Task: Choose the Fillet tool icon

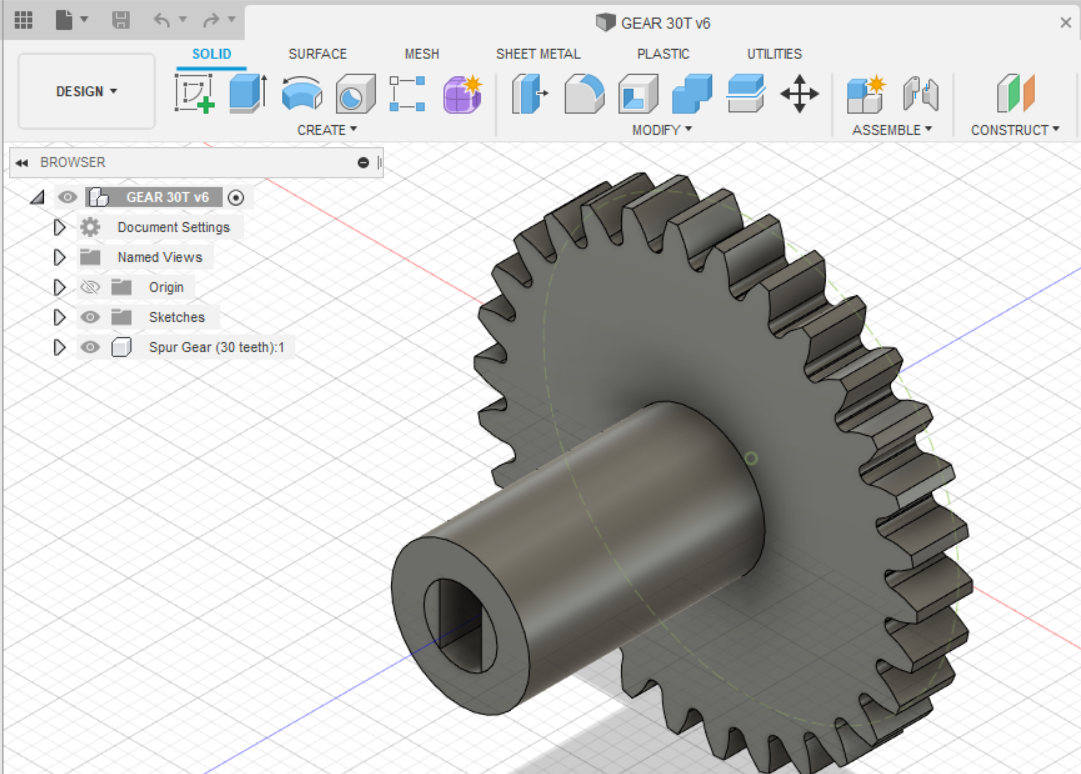Action: click(x=584, y=93)
